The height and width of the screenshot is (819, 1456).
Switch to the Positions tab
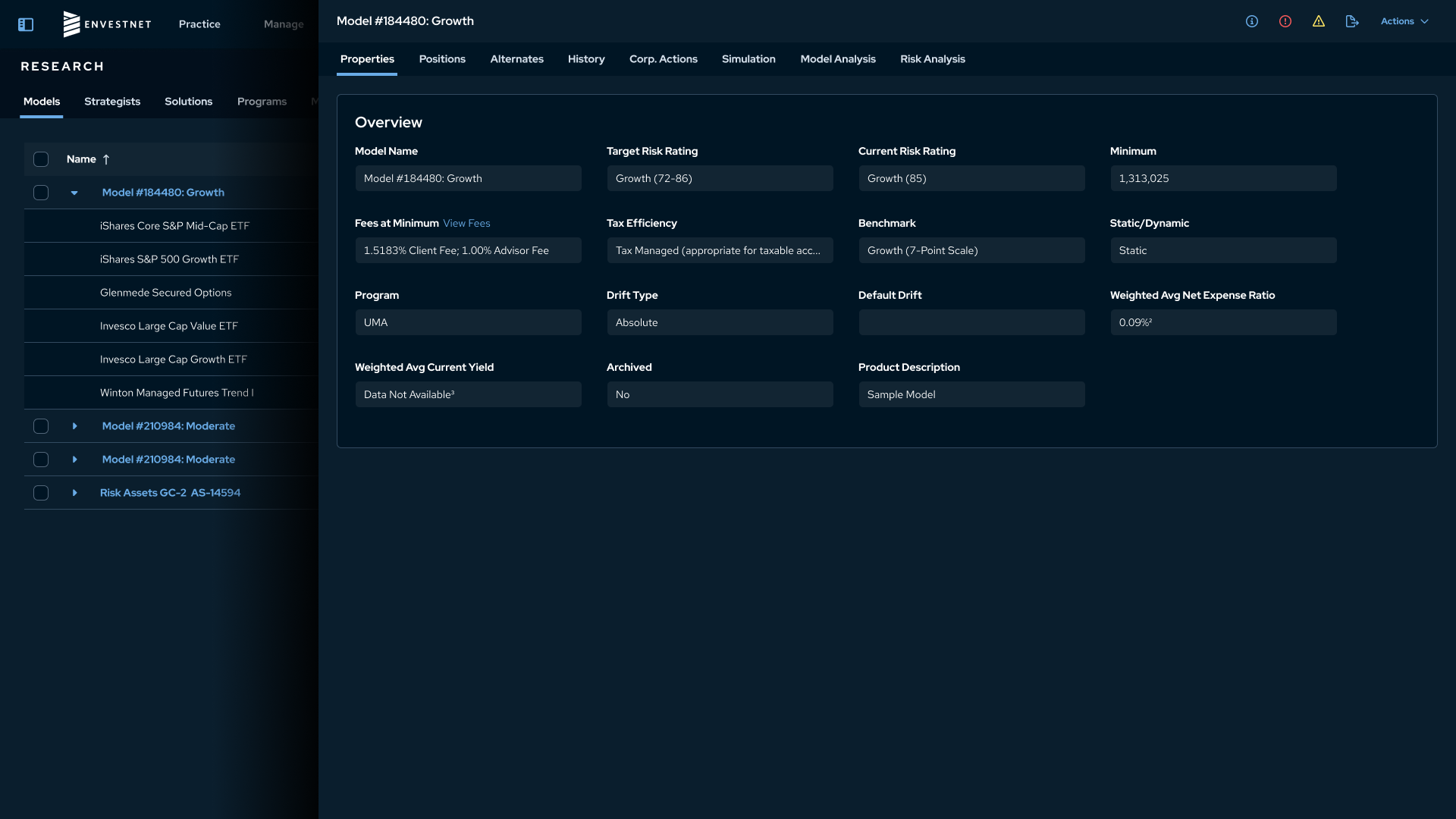(442, 59)
